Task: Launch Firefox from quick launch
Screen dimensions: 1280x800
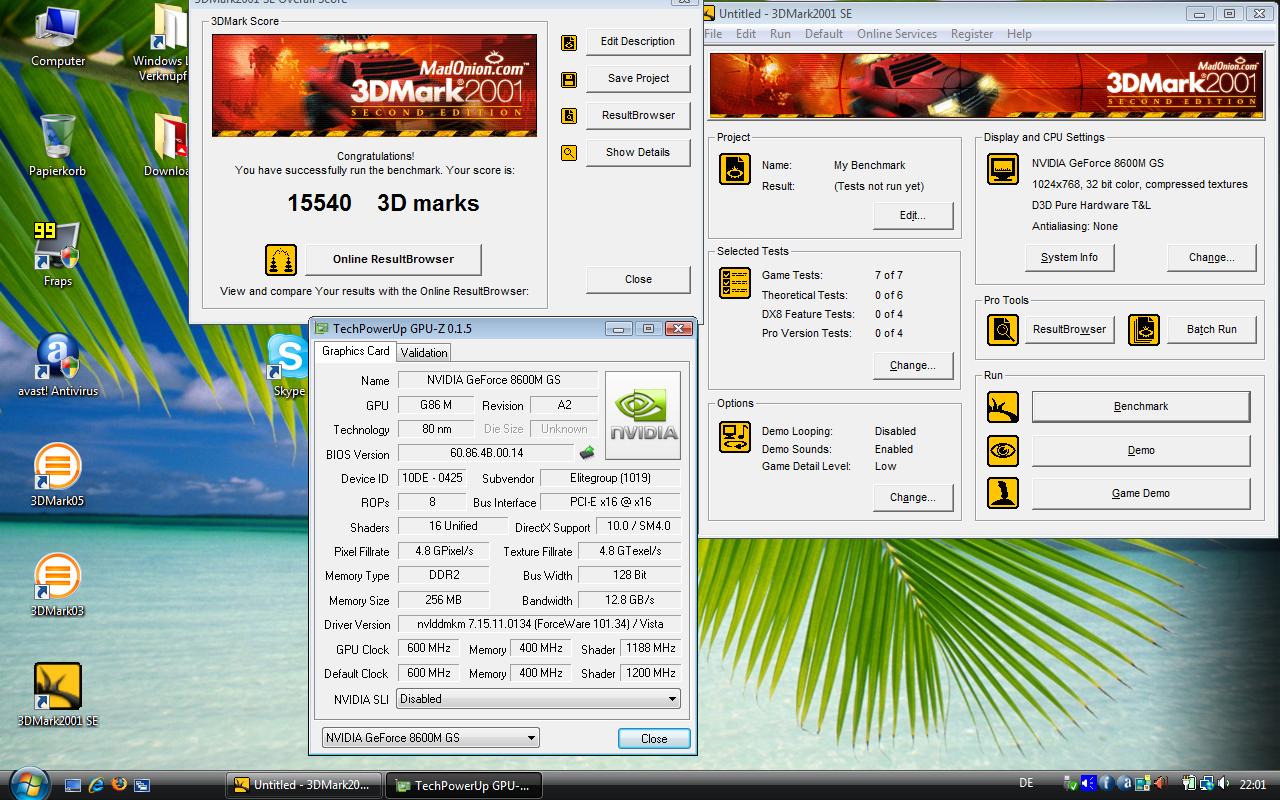Action: [120, 785]
